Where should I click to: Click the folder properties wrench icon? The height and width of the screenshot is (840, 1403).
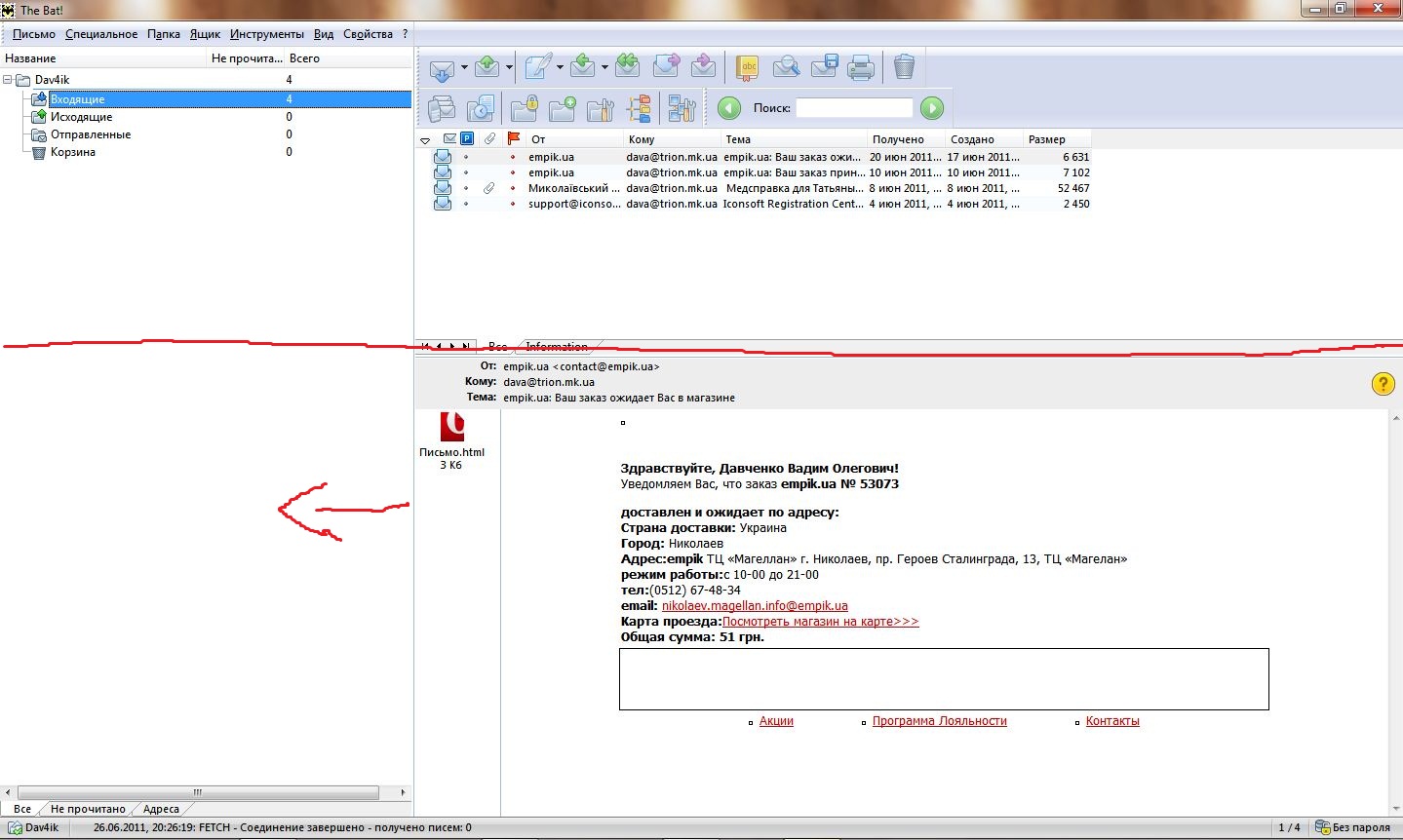(x=601, y=108)
